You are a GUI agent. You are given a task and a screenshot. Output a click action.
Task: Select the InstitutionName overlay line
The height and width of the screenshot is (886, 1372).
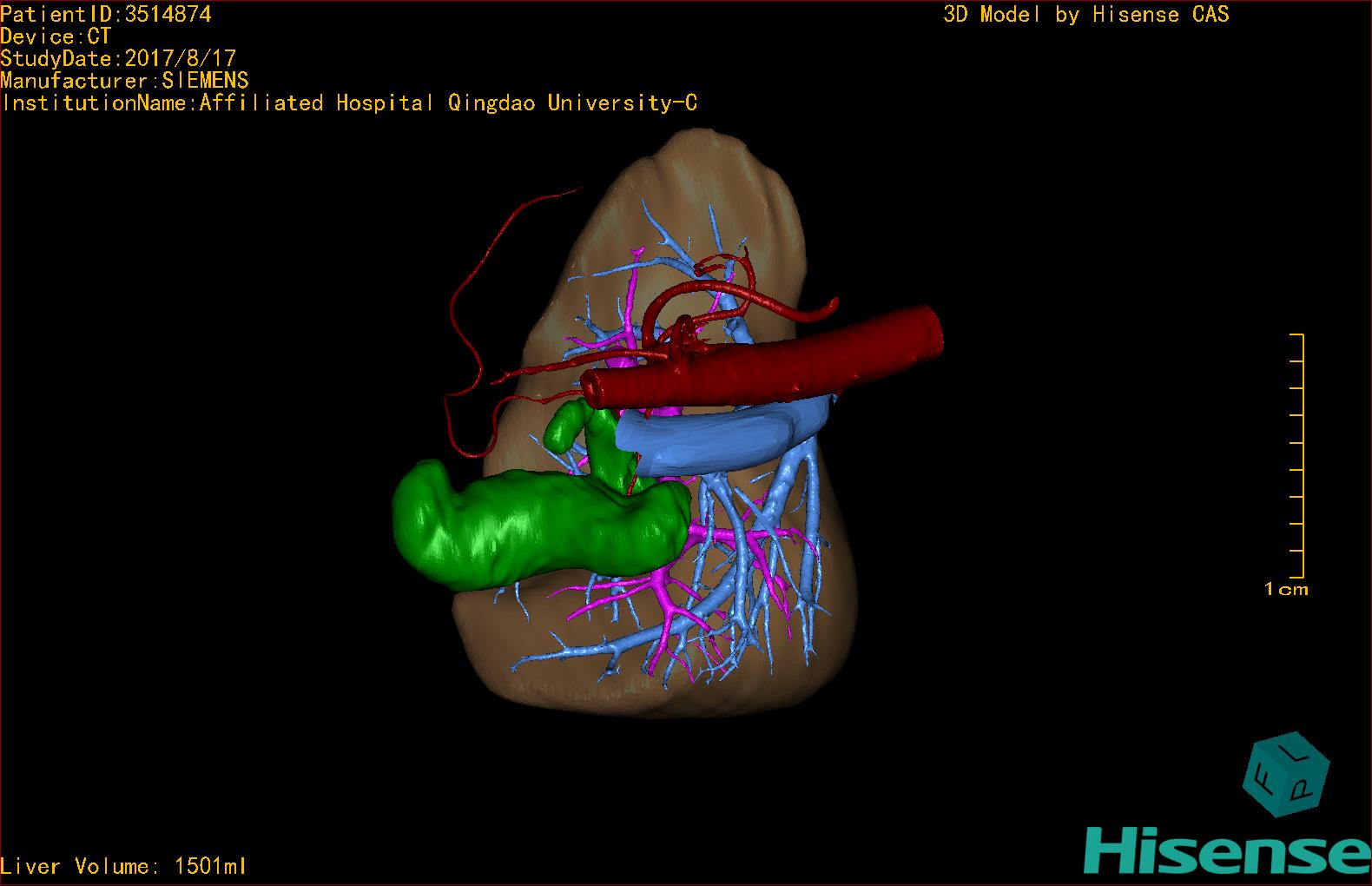[x=349, y=103]
